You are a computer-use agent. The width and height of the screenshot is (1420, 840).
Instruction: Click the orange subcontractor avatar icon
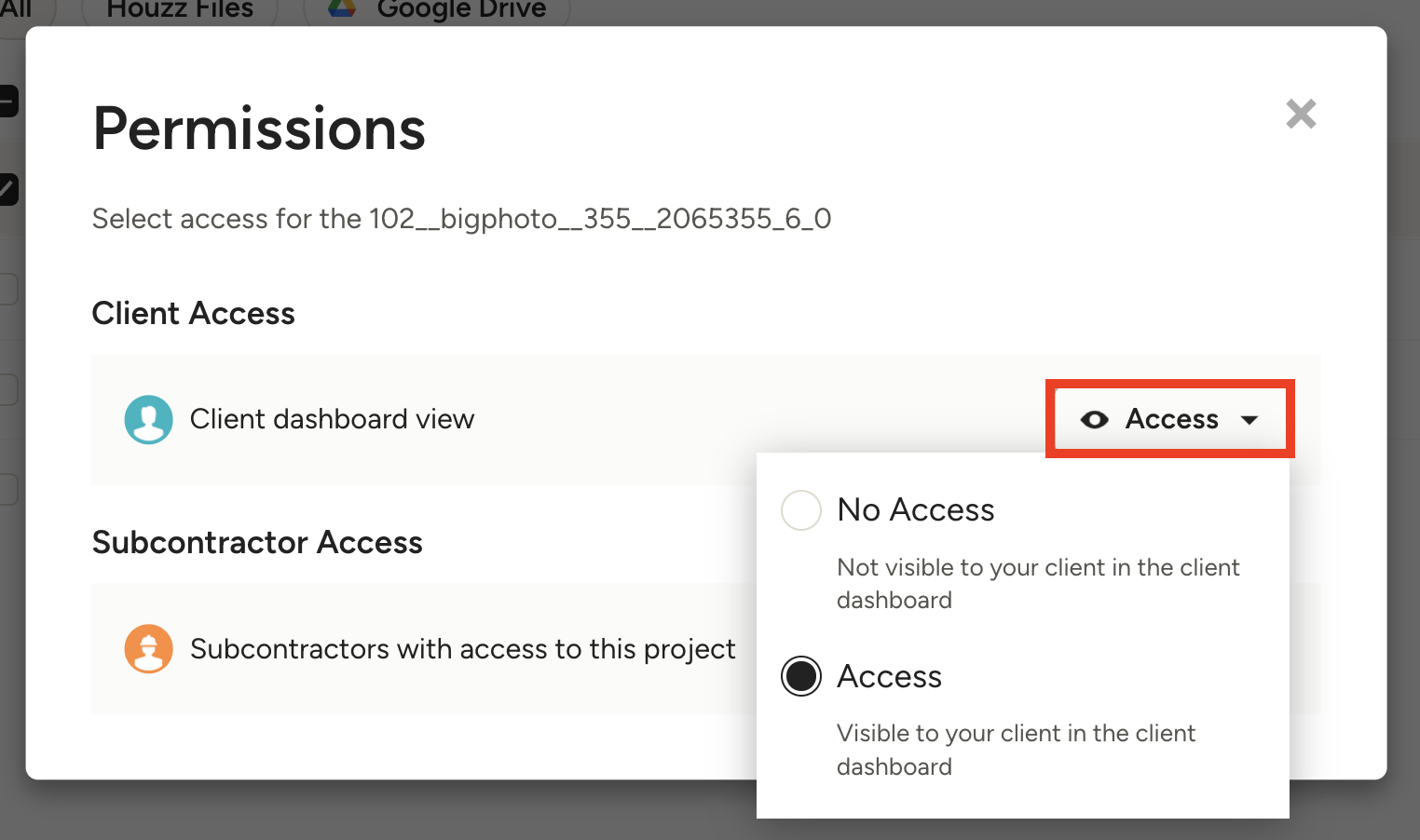(x=149, y=648)
